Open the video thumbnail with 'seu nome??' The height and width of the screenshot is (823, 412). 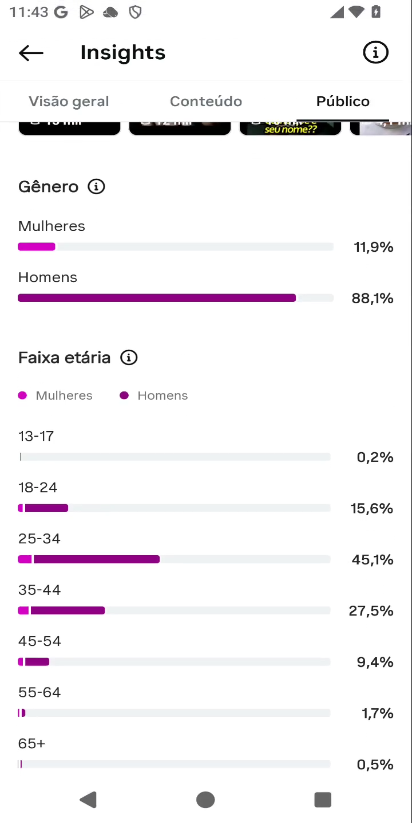(290, 128)
